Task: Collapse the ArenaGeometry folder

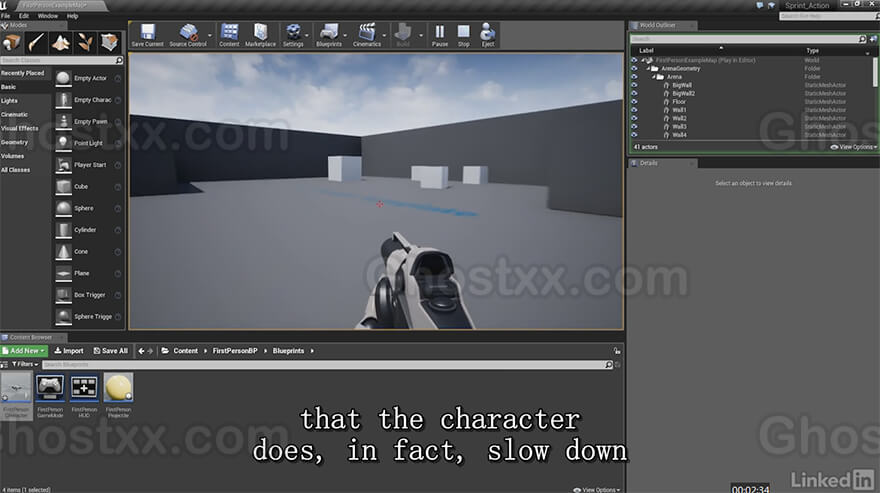Action: point(648,69)
